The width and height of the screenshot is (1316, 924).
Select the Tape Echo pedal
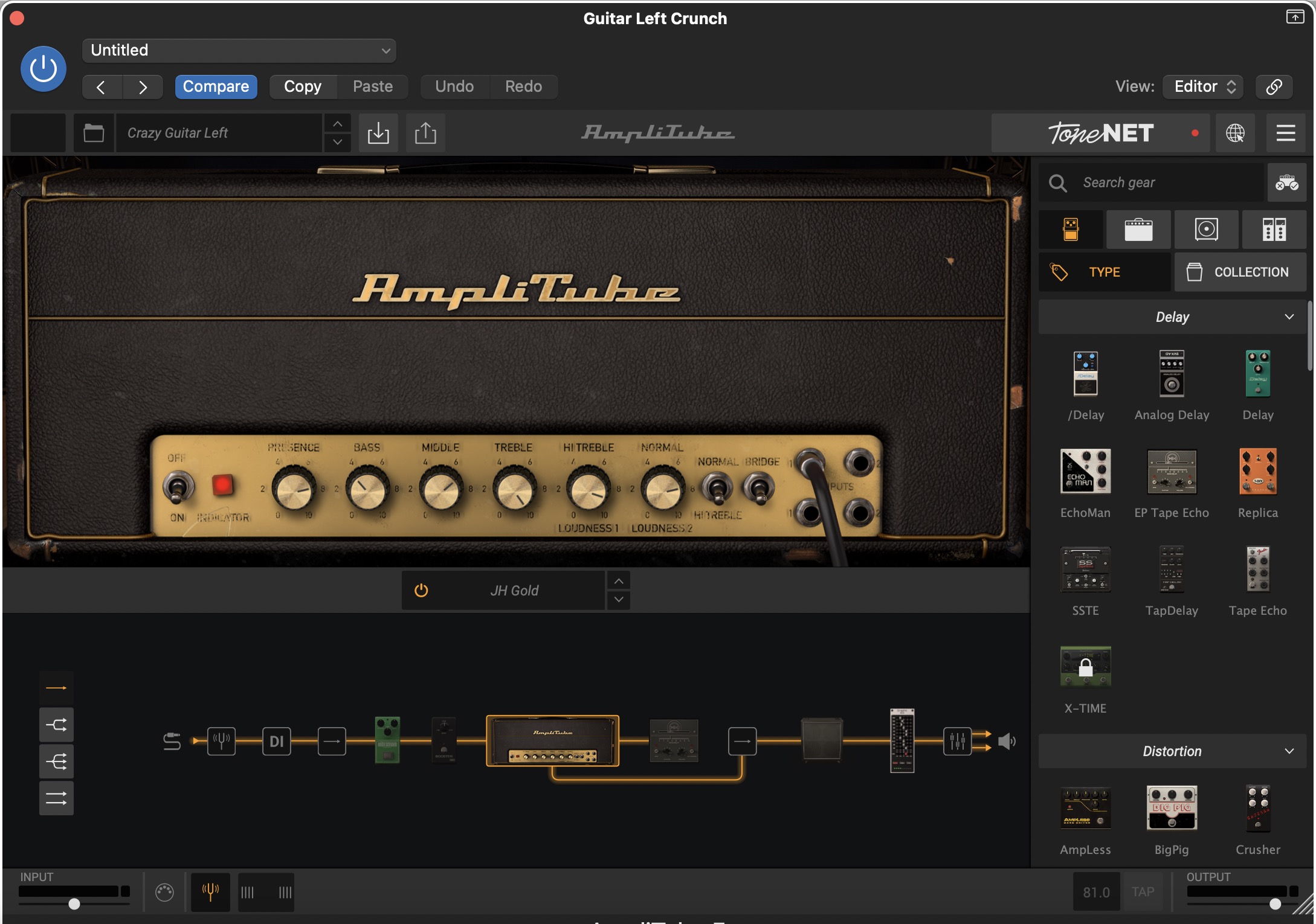coord(1258,569)
